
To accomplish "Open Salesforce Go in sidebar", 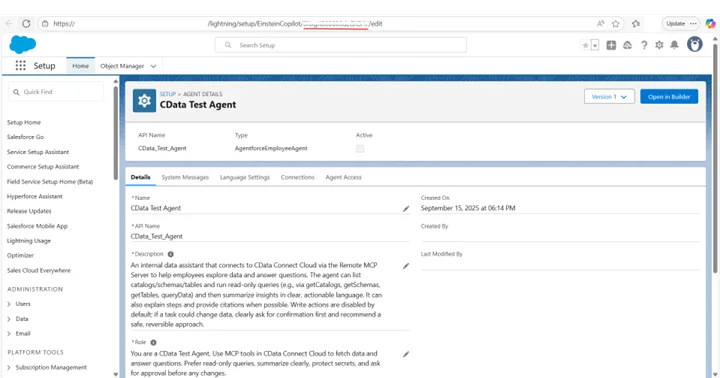I will click(x=25, y=137).
